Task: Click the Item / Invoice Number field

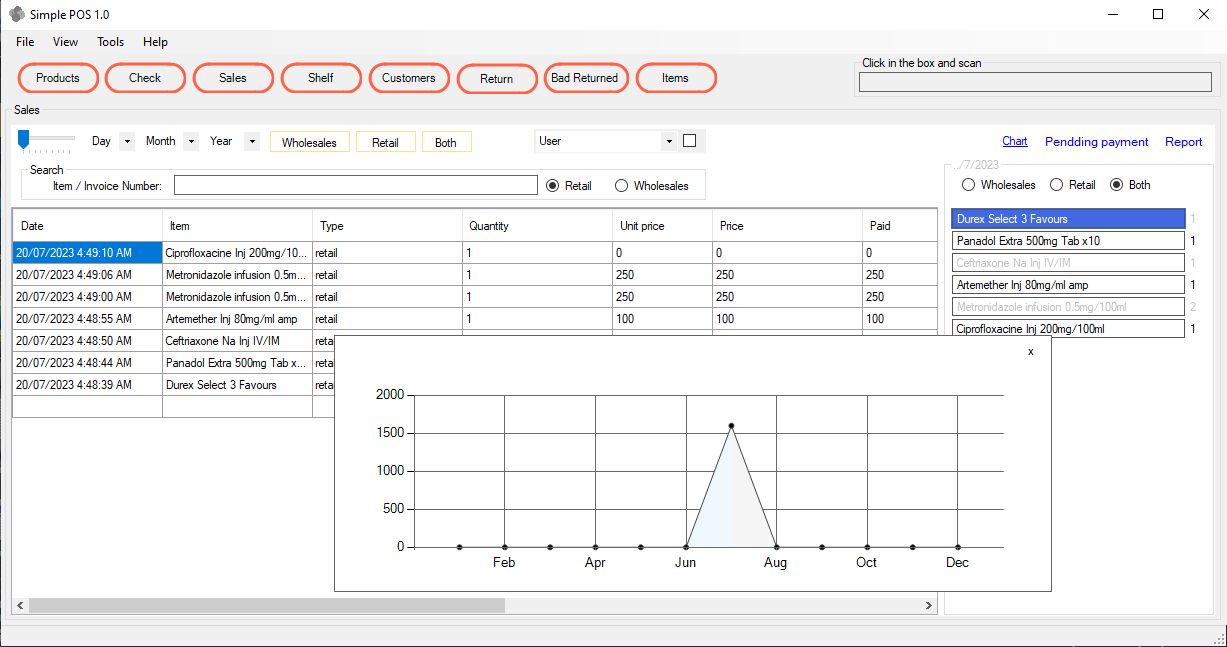Action: click(355, 185)
